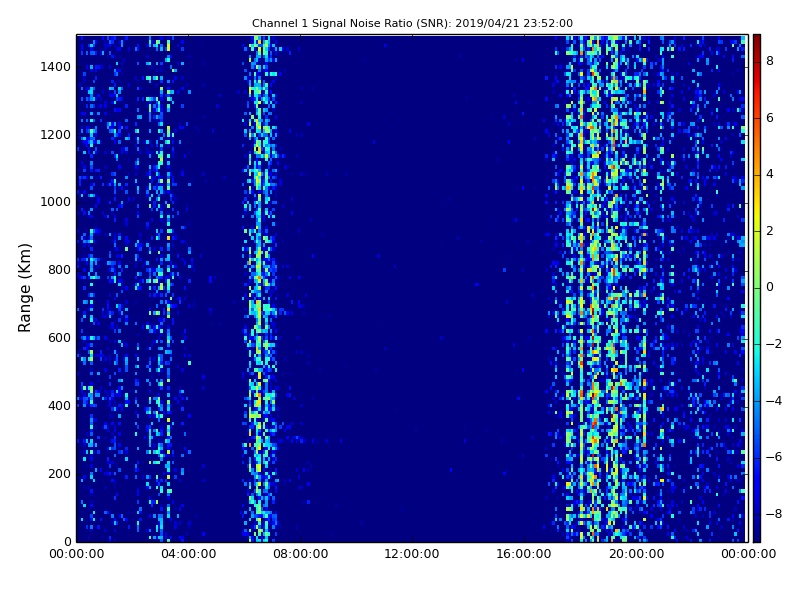Click the SNR colorbar strip
800x600 pixels.
(757, 288)
